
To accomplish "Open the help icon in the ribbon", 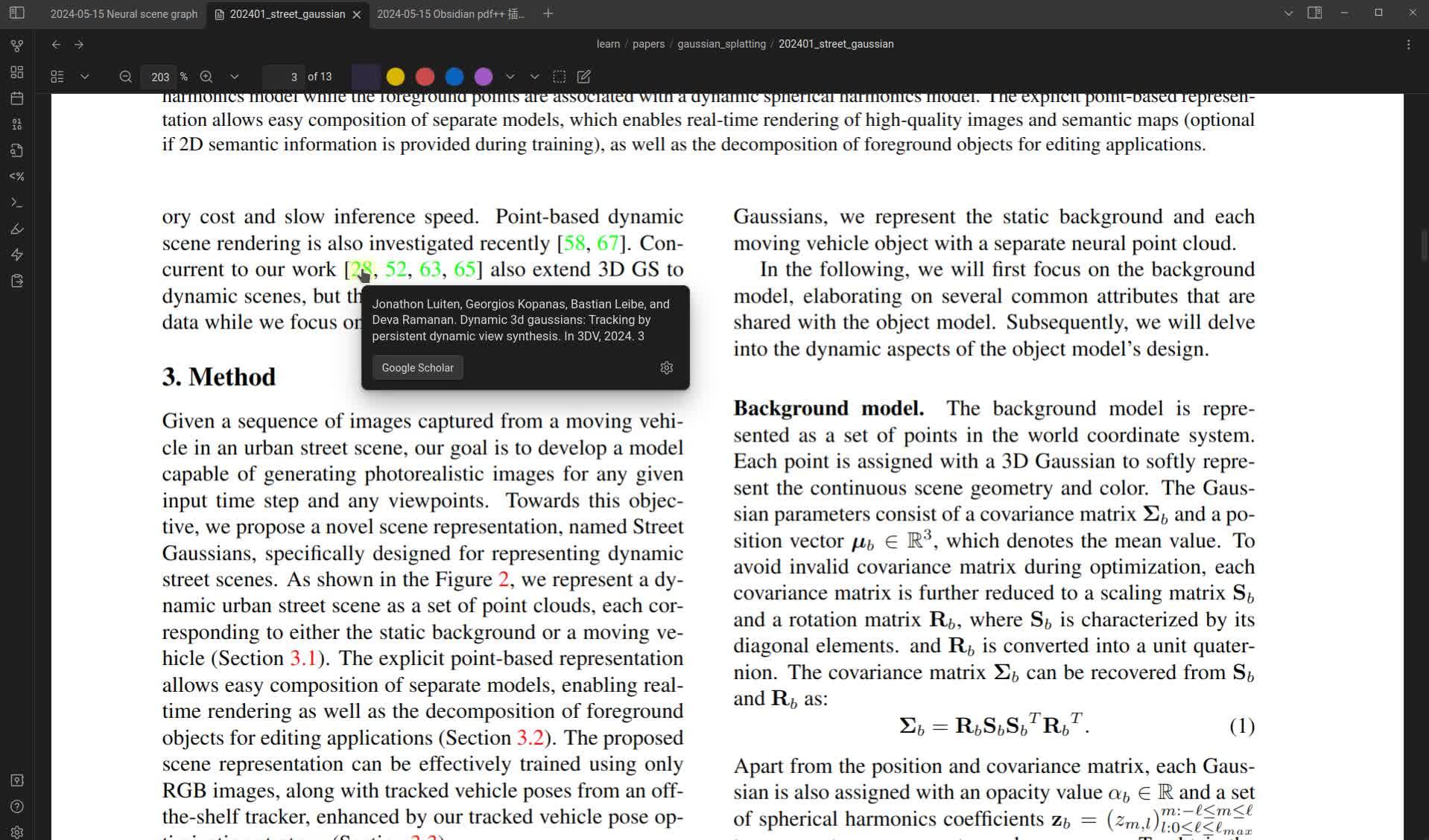I will [17, 806].
